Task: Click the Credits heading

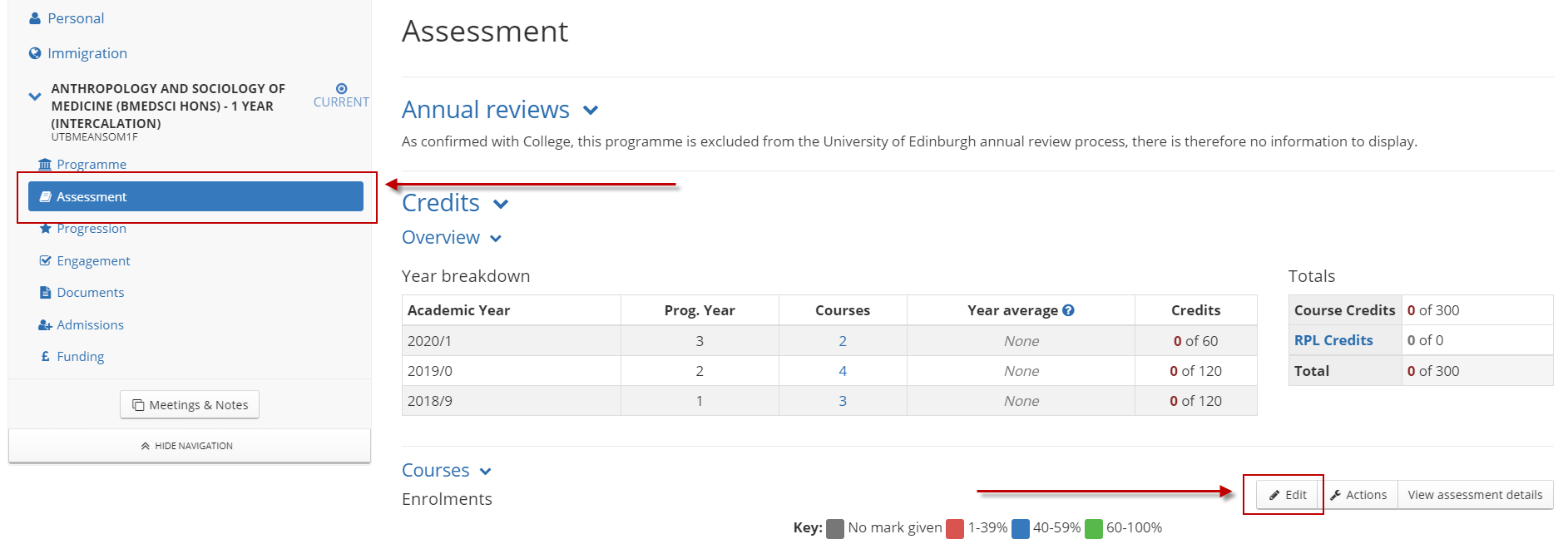Action: click(x=441, y=203)
